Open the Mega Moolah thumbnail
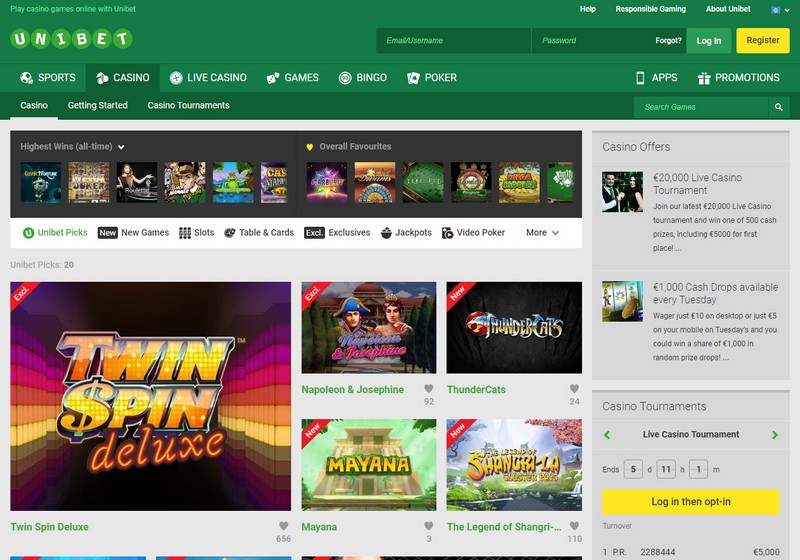Screen dimensions: 800x560 coord(519,182)
